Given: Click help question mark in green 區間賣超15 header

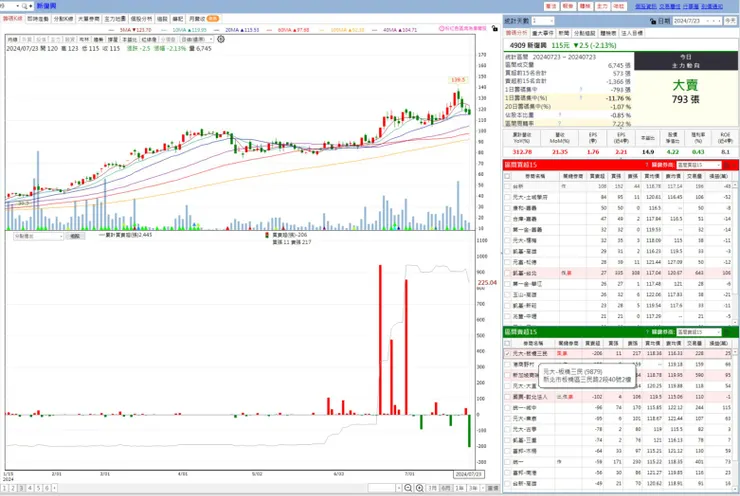Looking at the screenshot, I should 647,332.
